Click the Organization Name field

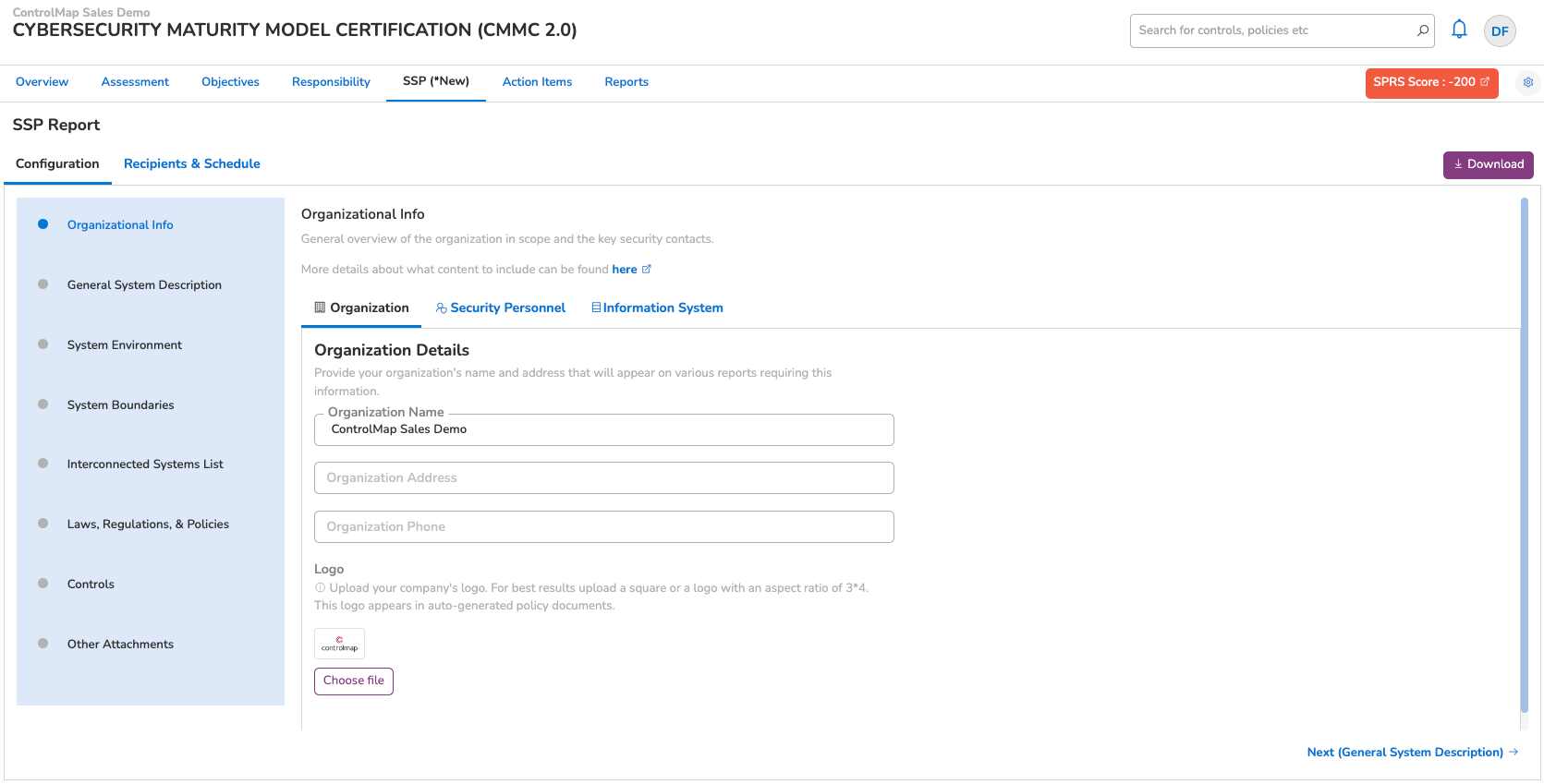coord(603,429)
